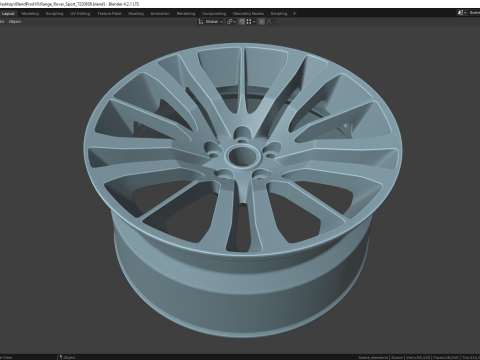
Task: Switch to the UV Editing workspace
Action: (x=80, y=14)
